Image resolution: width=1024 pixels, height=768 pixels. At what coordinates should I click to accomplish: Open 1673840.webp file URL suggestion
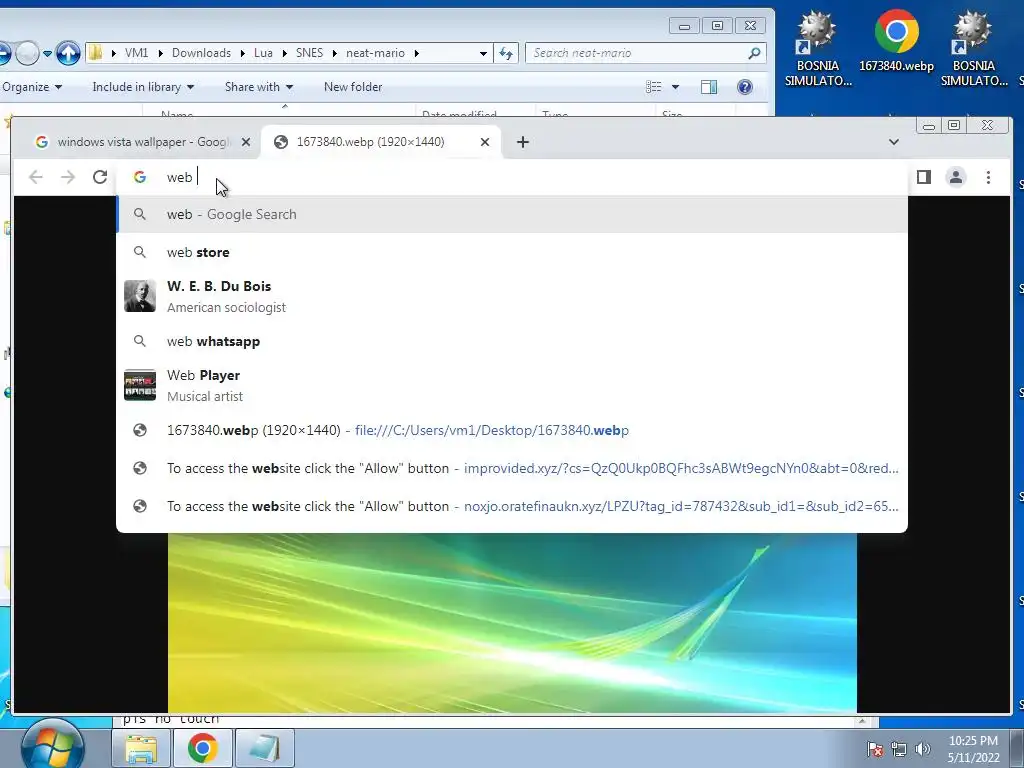[512, 430]
